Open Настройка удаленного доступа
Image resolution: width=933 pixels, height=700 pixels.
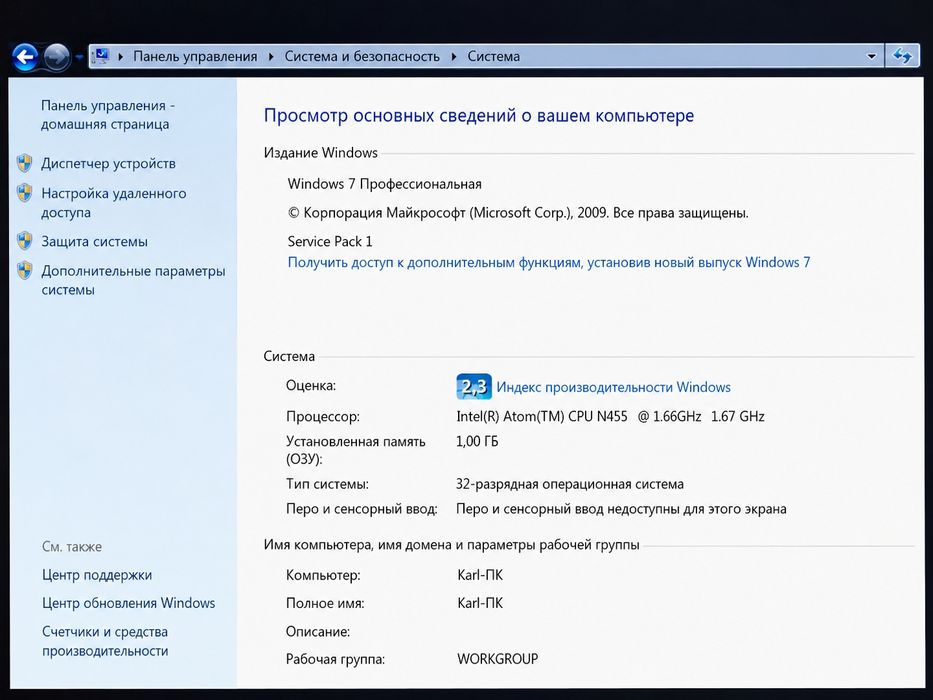(x=114, y=203)
